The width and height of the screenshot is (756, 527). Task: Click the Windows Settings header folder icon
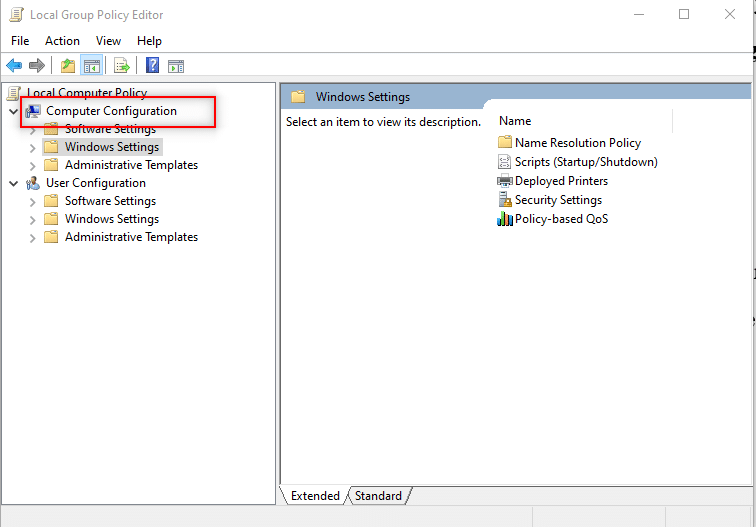point(298,97)
